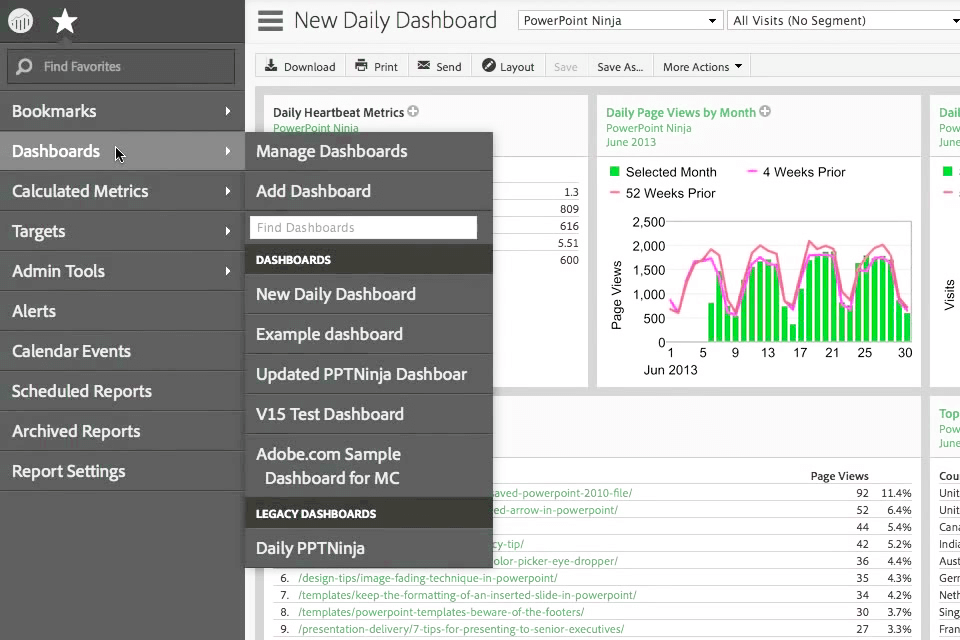Screen dimensions: 960x640
Task: Type in the Find Dashboards search field
Action: 363,227
